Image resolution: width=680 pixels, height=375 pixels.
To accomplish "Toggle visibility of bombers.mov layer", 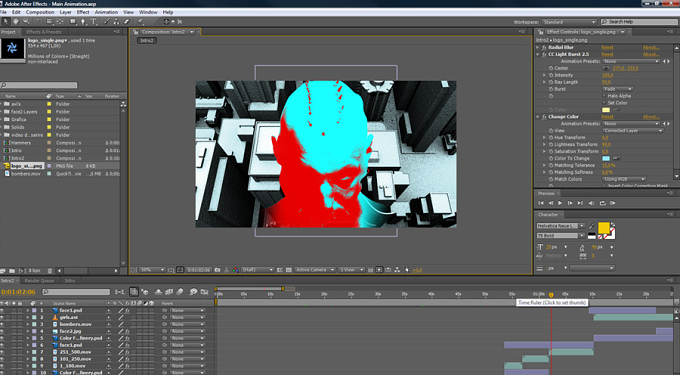I will [3, 324].
